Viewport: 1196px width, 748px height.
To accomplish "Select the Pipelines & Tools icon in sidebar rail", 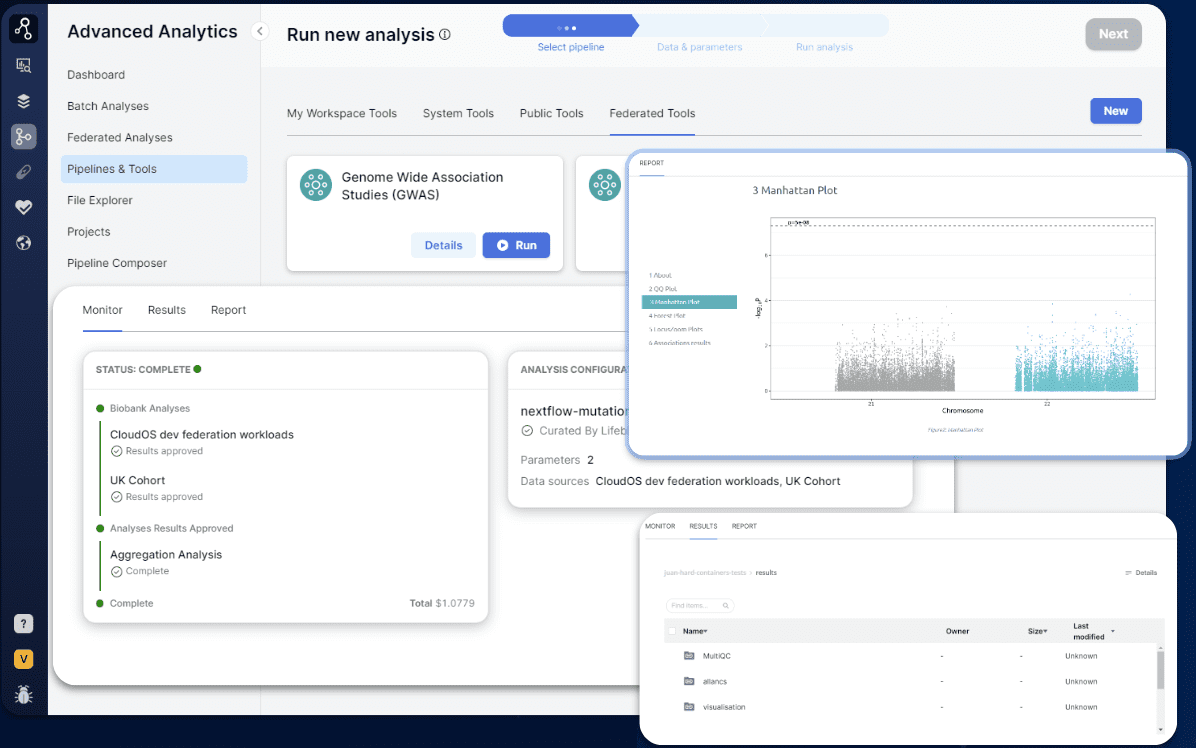I will click(x=24, y=136).
